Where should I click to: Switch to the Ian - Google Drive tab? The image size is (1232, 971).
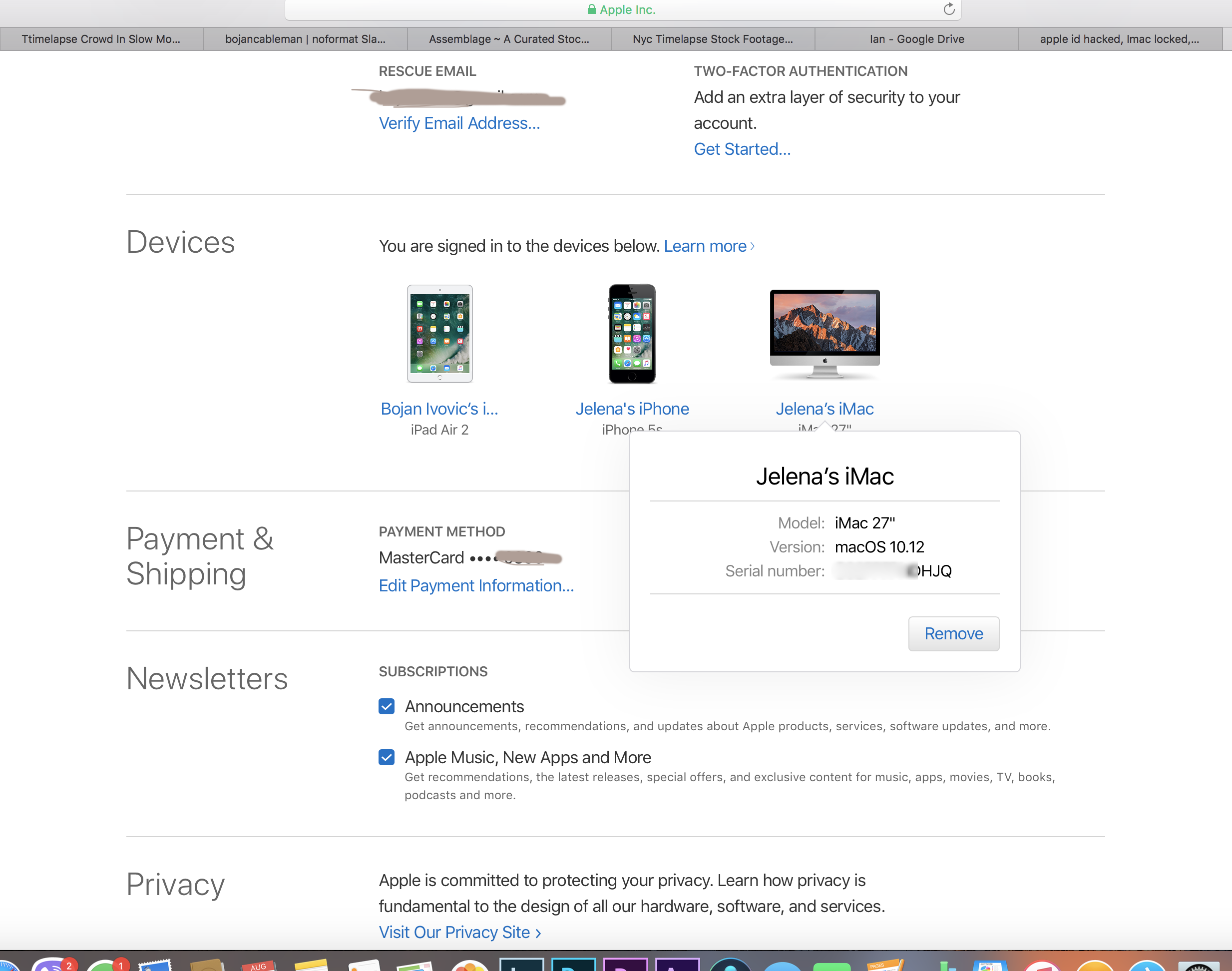[x=916, y=39]
